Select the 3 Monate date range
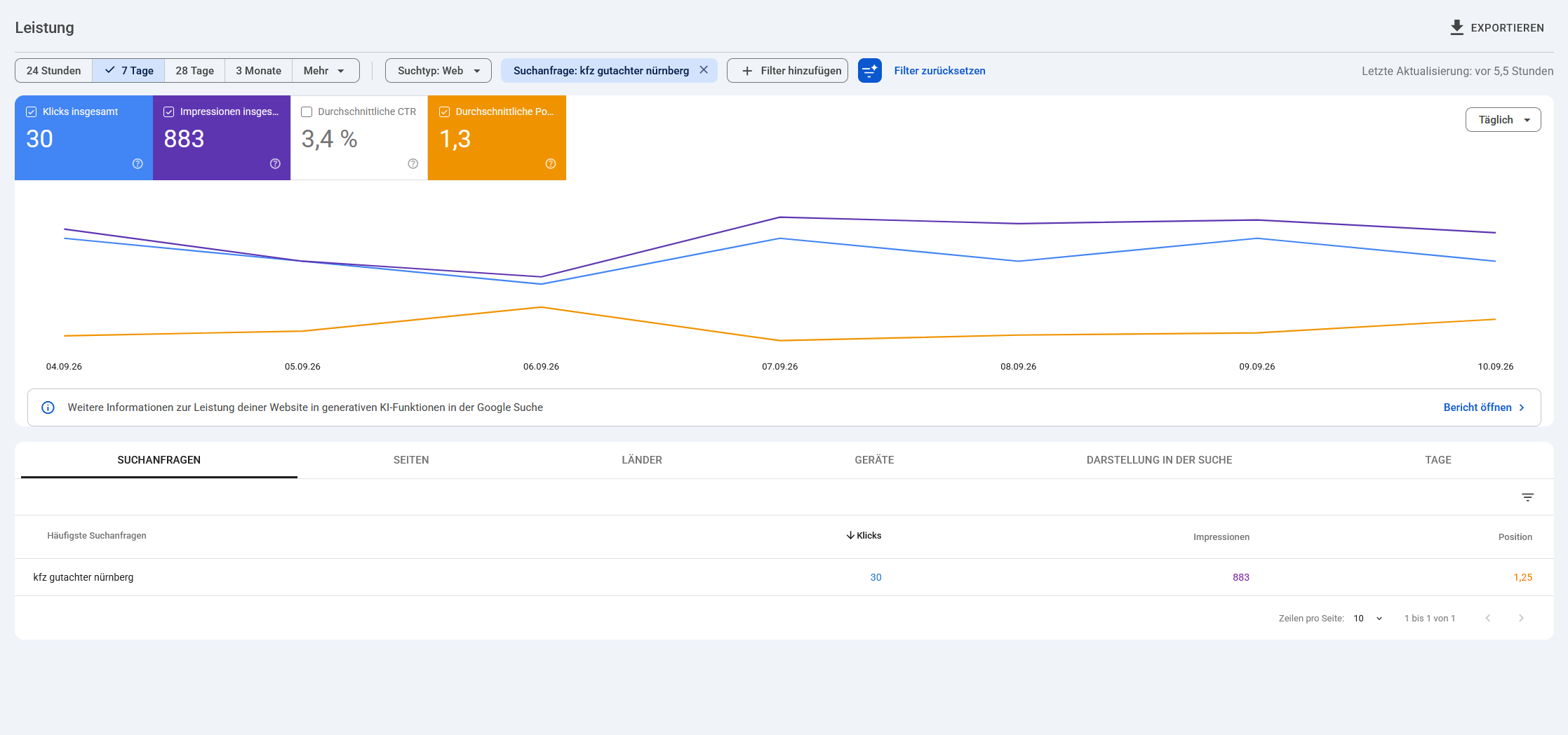Image resolution: width=1568 pixels, height=735 pixels. tap(258, 70)
